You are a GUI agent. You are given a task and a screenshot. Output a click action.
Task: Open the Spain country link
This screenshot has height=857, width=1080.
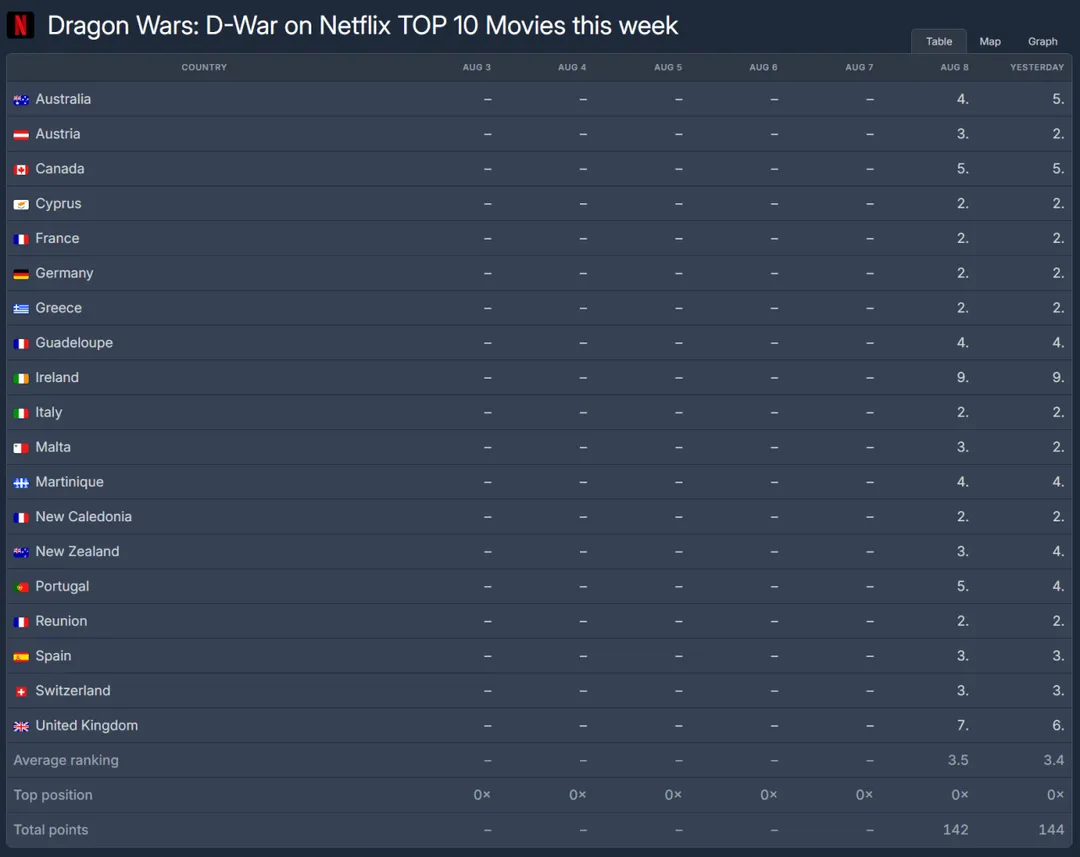coord(53,656)
